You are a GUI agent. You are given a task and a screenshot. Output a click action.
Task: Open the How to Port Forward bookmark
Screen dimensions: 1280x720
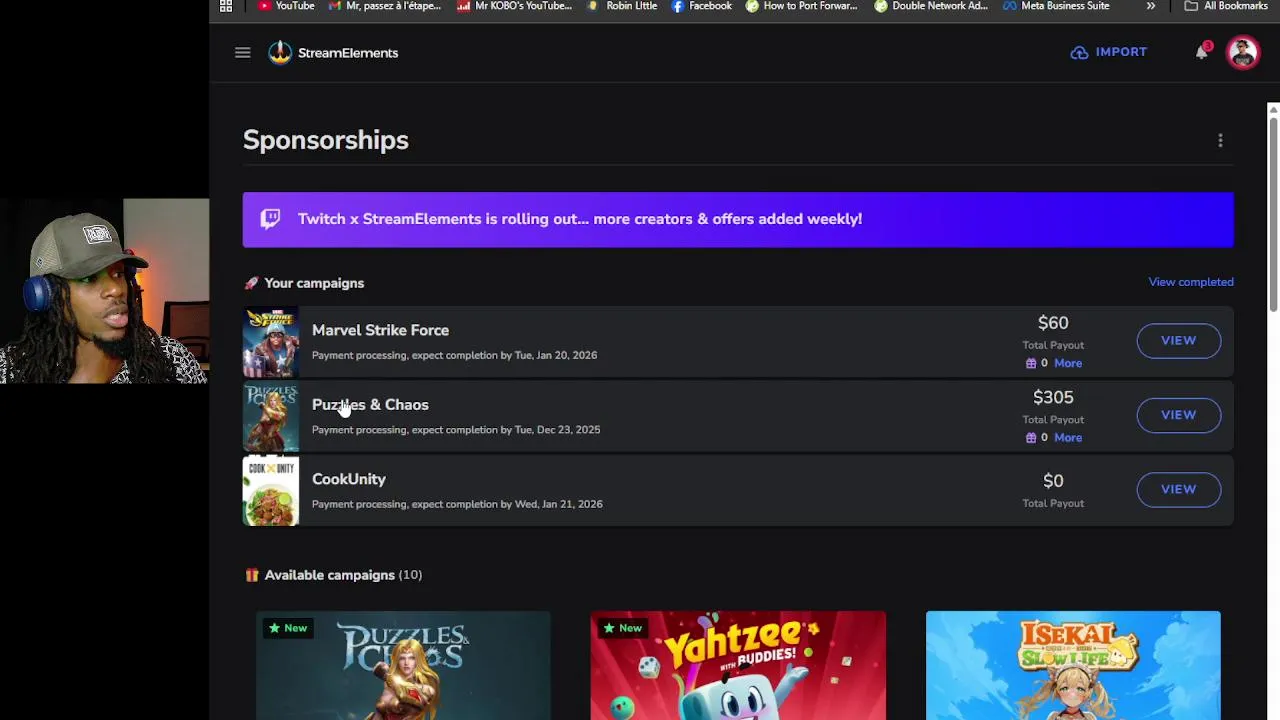point(801,6)
